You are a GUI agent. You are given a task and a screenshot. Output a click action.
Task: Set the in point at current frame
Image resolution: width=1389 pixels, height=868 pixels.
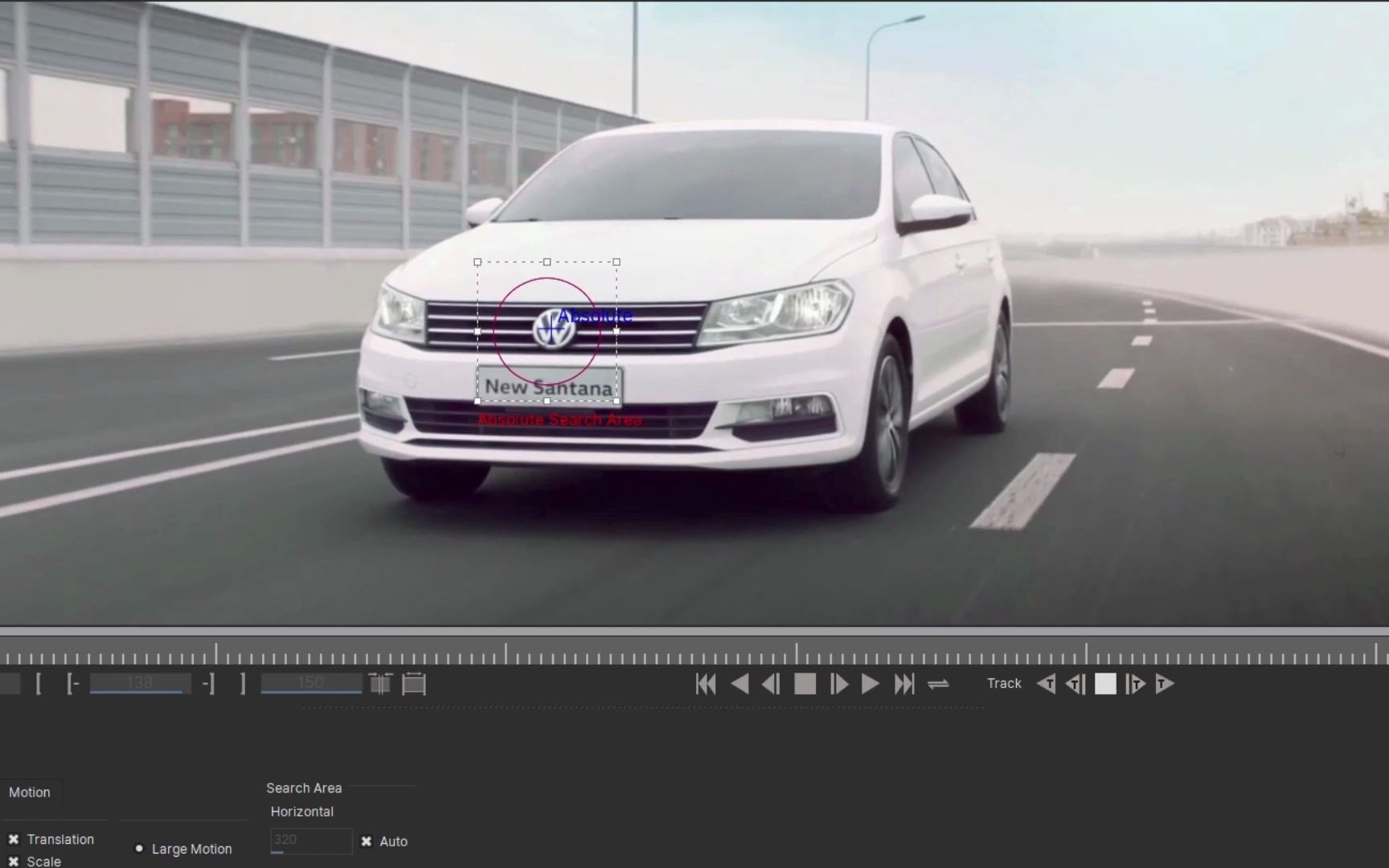pos(73,684)
